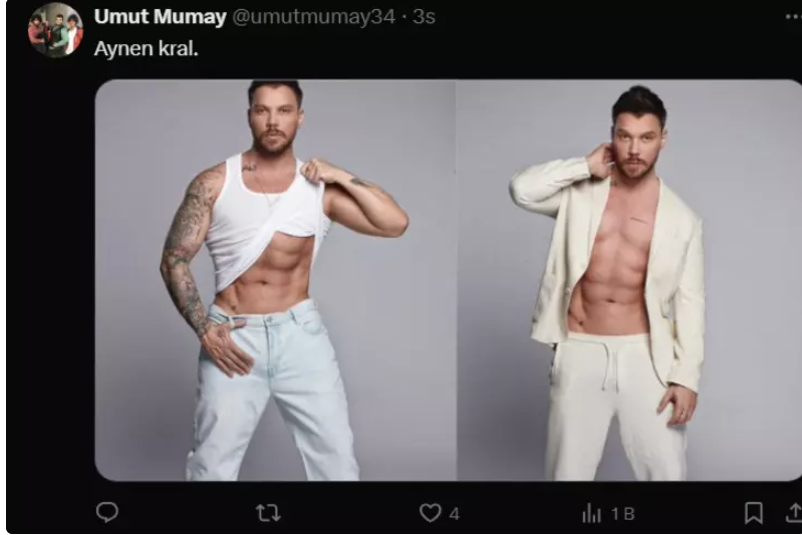This screenshot has height=535, width=802.
Task: Share the tweet via the upload arrow icon
Action: (794, 513)
